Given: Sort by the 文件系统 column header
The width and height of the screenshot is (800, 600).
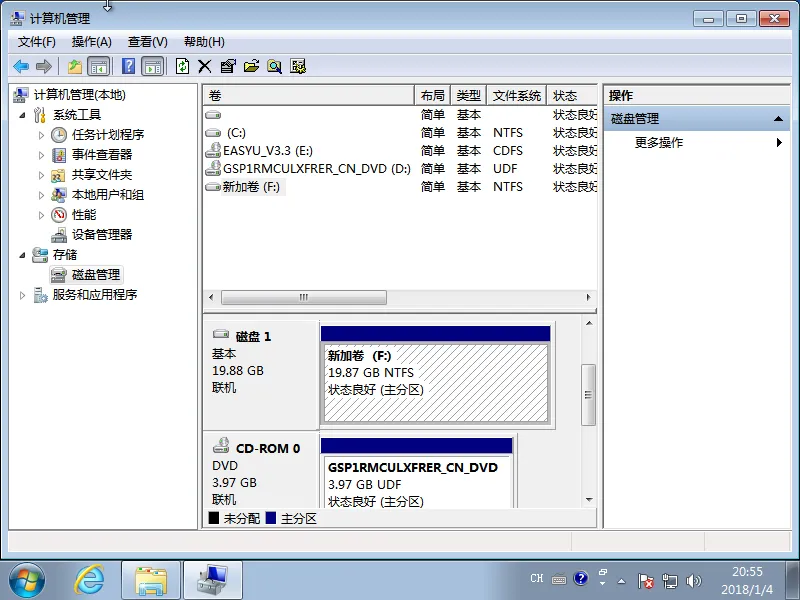Looking at the screenshot, I should pos(516,95).
